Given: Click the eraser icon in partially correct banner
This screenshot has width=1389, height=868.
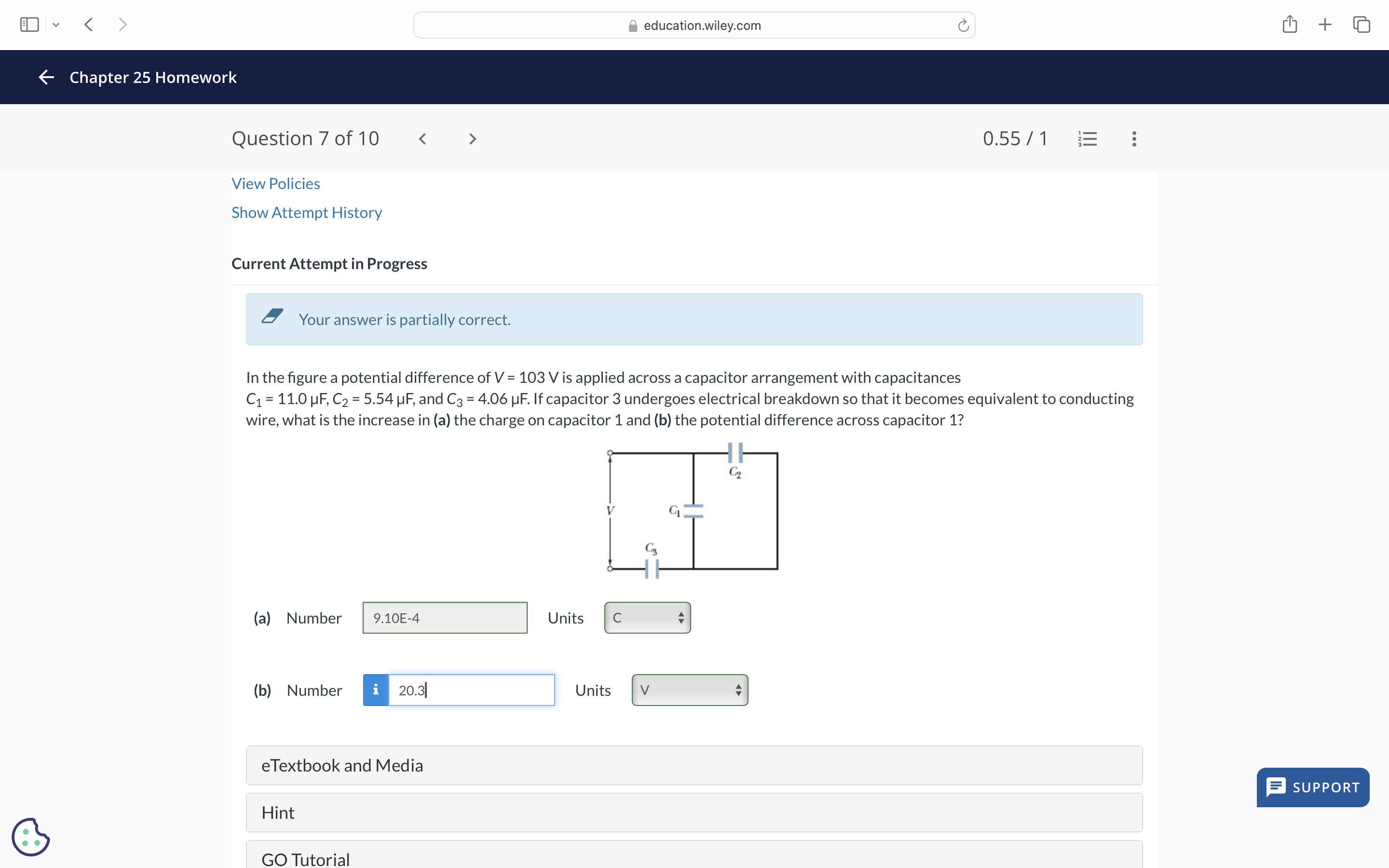Looking at the screenshot, I should coord(272,316).
